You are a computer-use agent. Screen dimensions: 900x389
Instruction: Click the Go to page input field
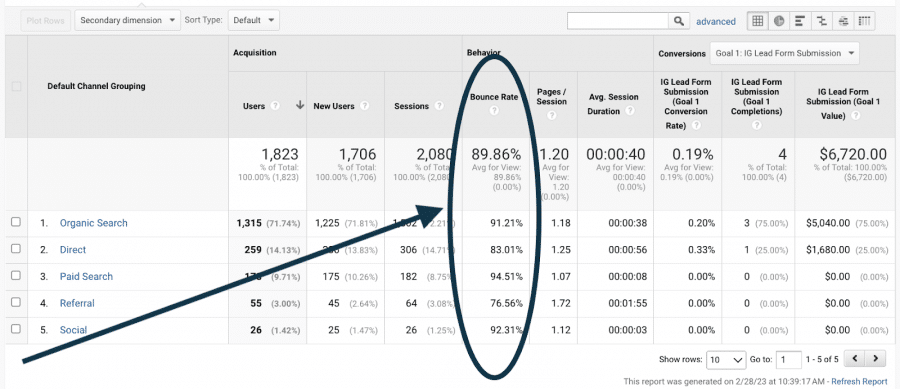pos(789,360)
